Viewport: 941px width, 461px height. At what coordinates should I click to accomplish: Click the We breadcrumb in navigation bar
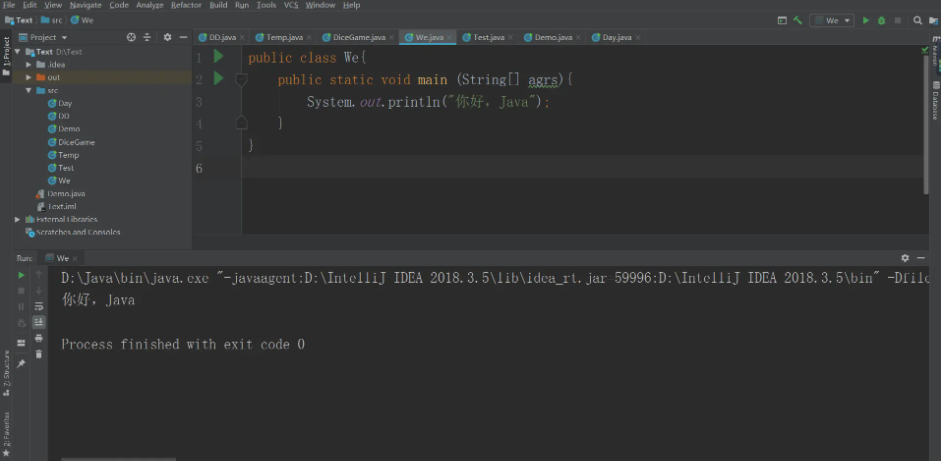[x=82, y=20]
